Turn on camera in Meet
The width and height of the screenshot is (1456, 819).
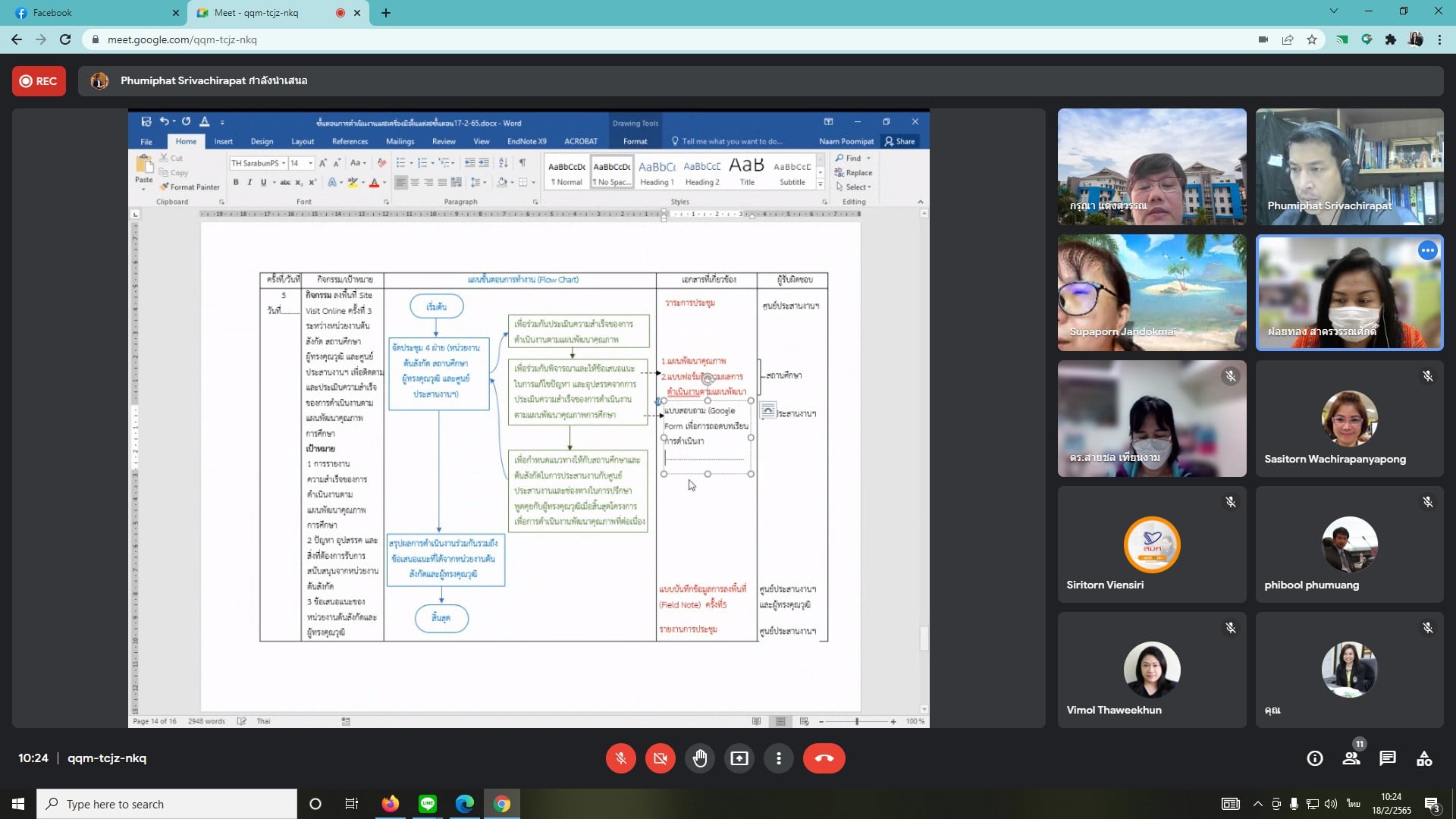point(660,758)
